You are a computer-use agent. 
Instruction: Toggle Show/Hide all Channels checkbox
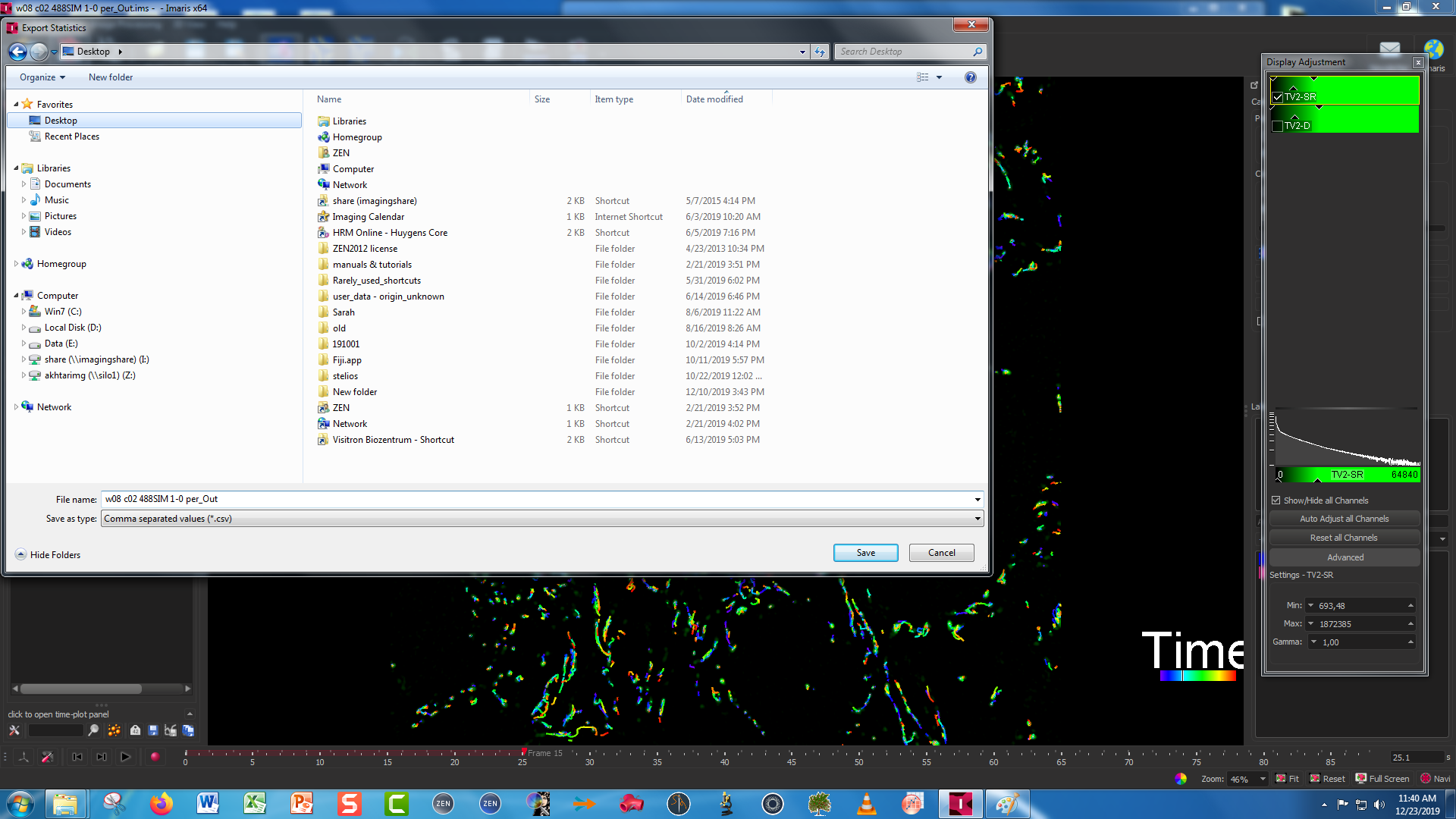(1276, 500)
